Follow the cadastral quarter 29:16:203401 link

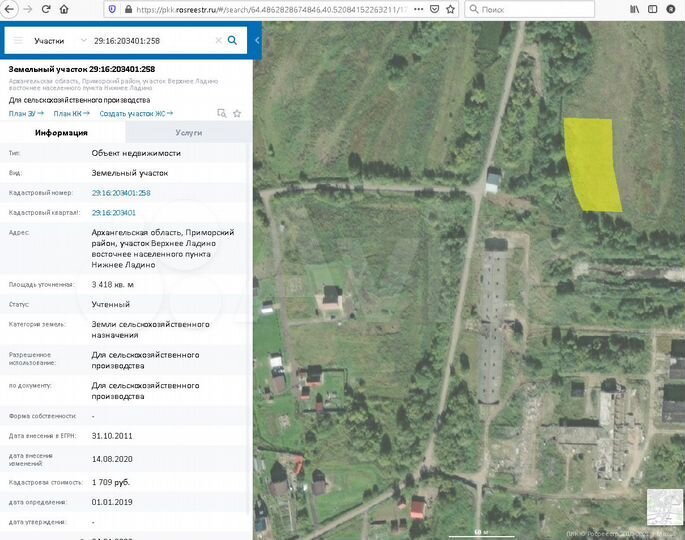point(114,213)
